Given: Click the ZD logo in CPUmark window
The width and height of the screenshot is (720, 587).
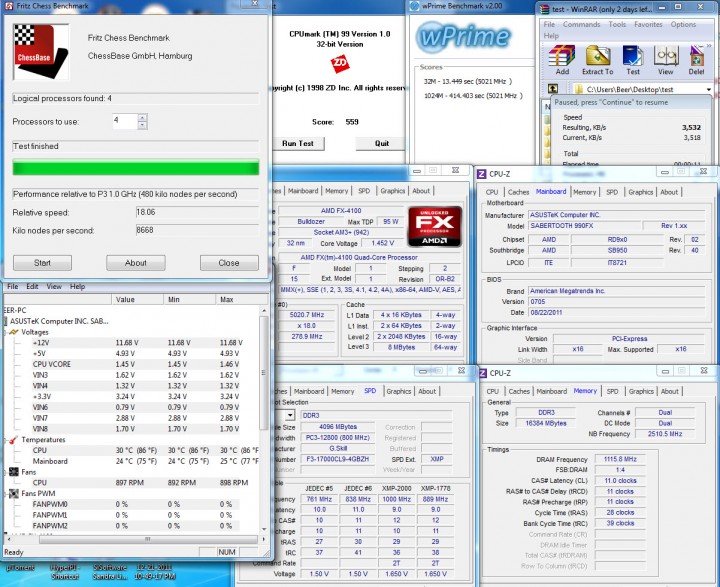Looking at the screenshot, I should pos(340,64).
